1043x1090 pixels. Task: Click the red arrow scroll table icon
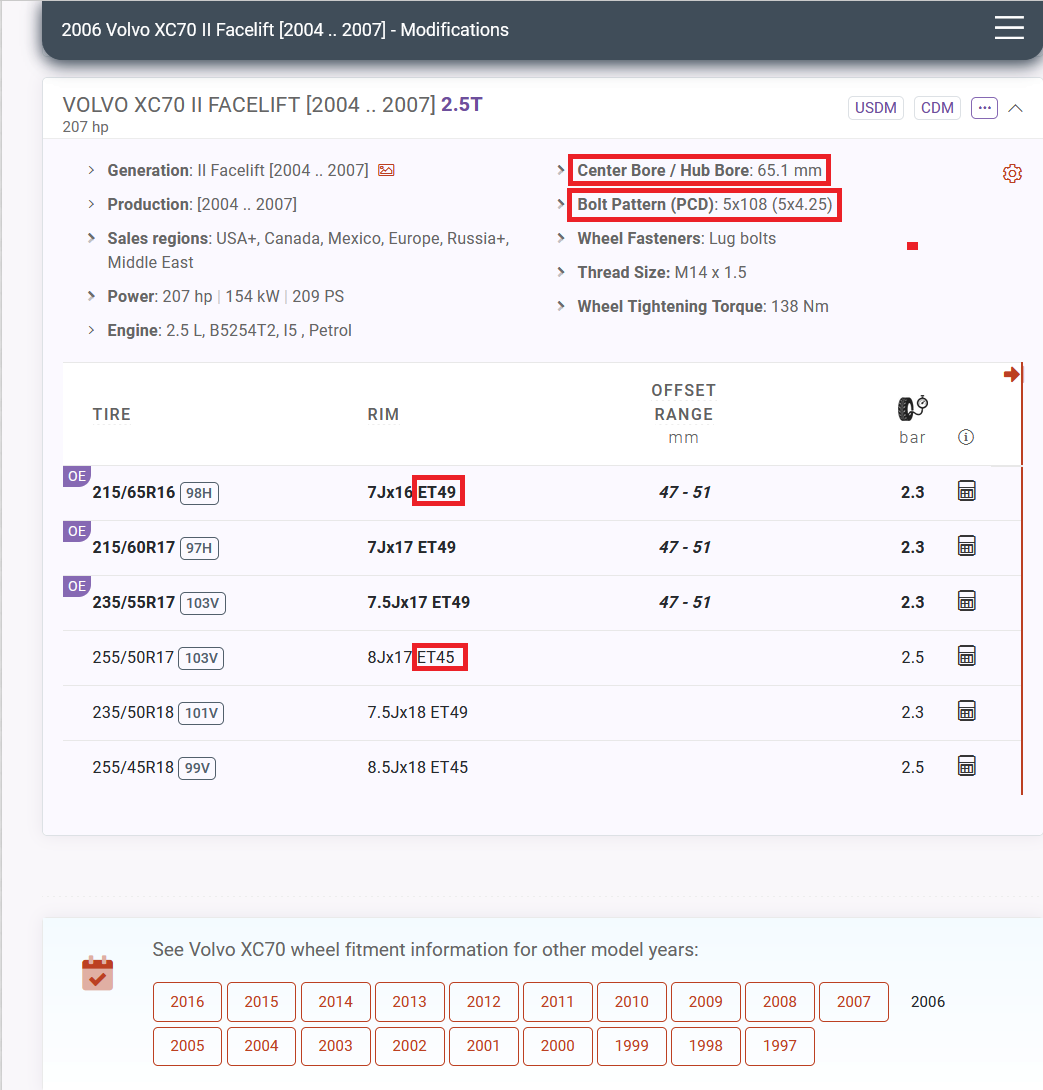pyautogui.click(x=1011, y=374)
